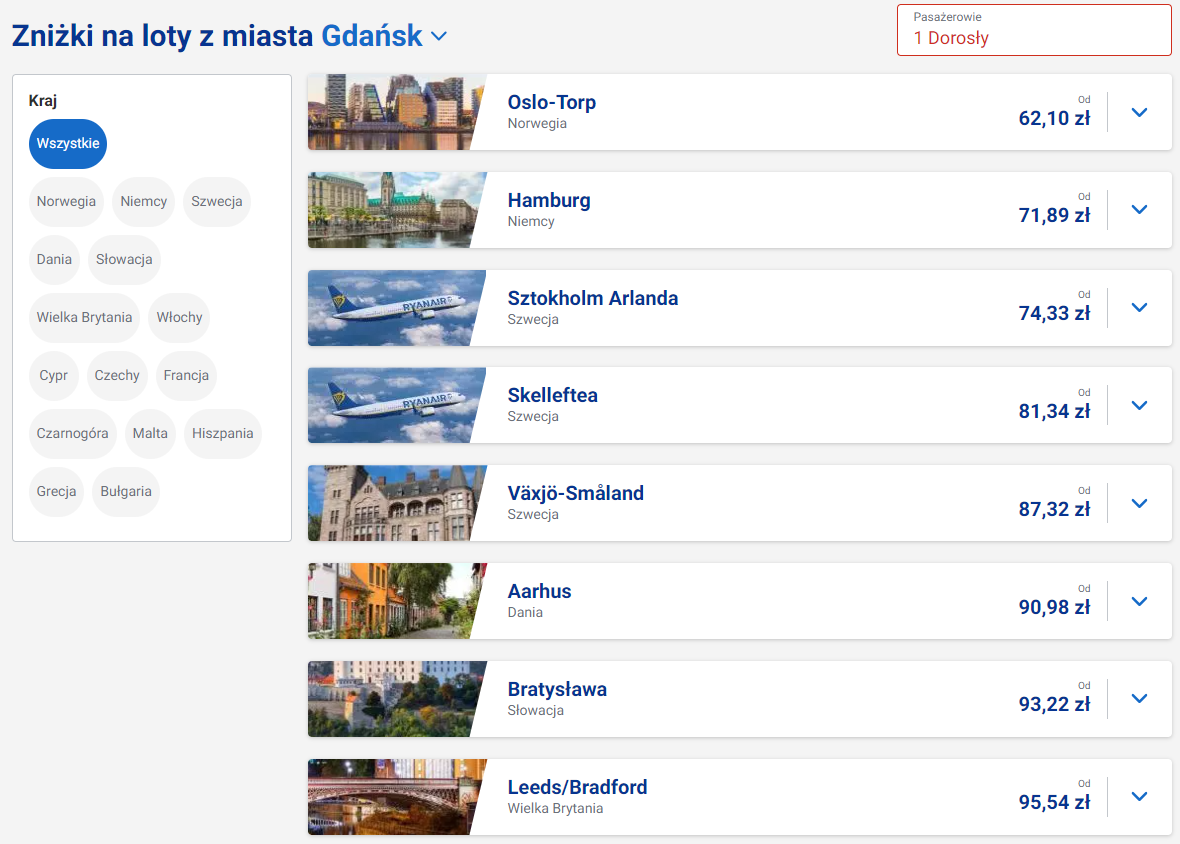Filter destinations by Norwegia
Screen dimensions: 1180x844
[66, 202]
